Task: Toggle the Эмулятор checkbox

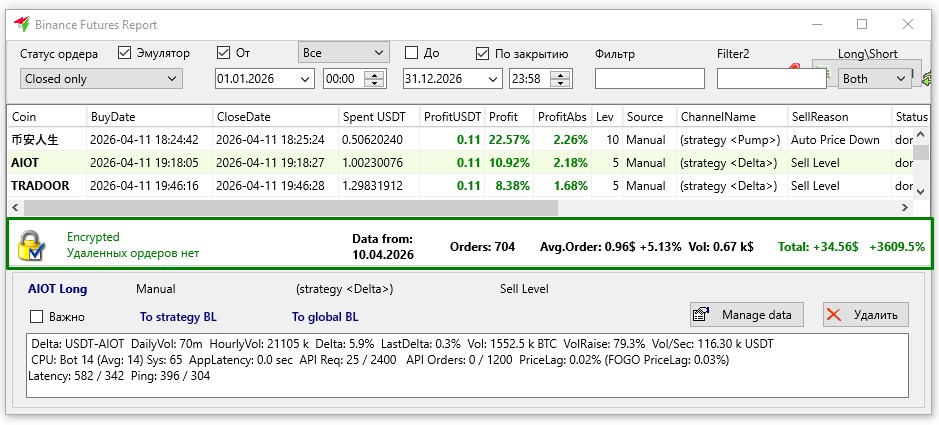Action: point(126,53)
